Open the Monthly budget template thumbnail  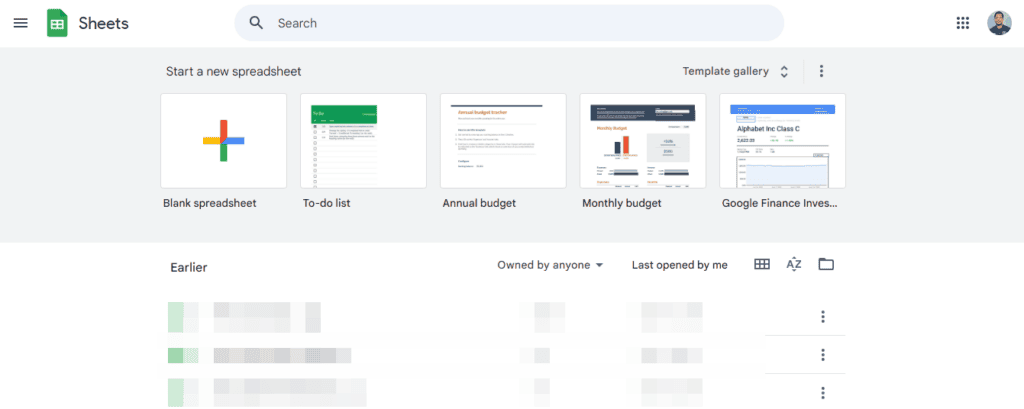click(643, 140)
